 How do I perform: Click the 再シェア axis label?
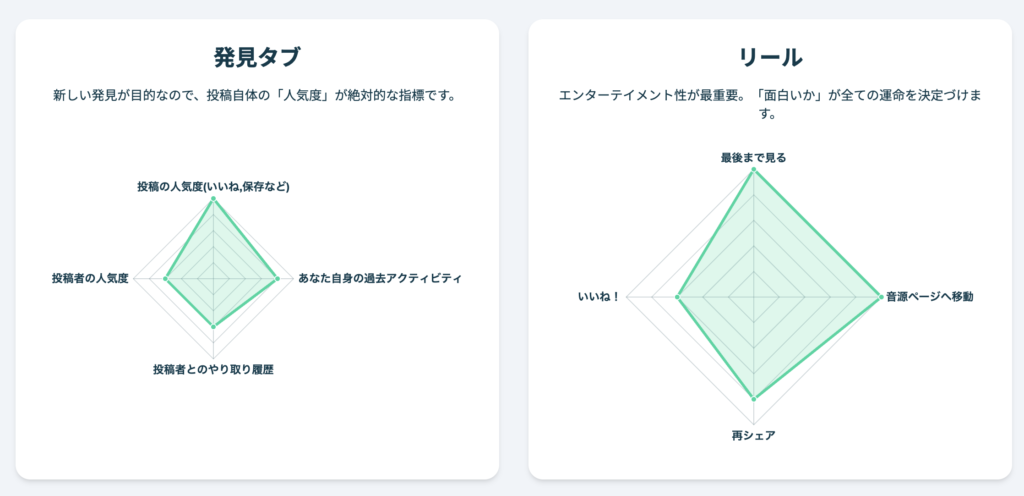coord(754,436)
